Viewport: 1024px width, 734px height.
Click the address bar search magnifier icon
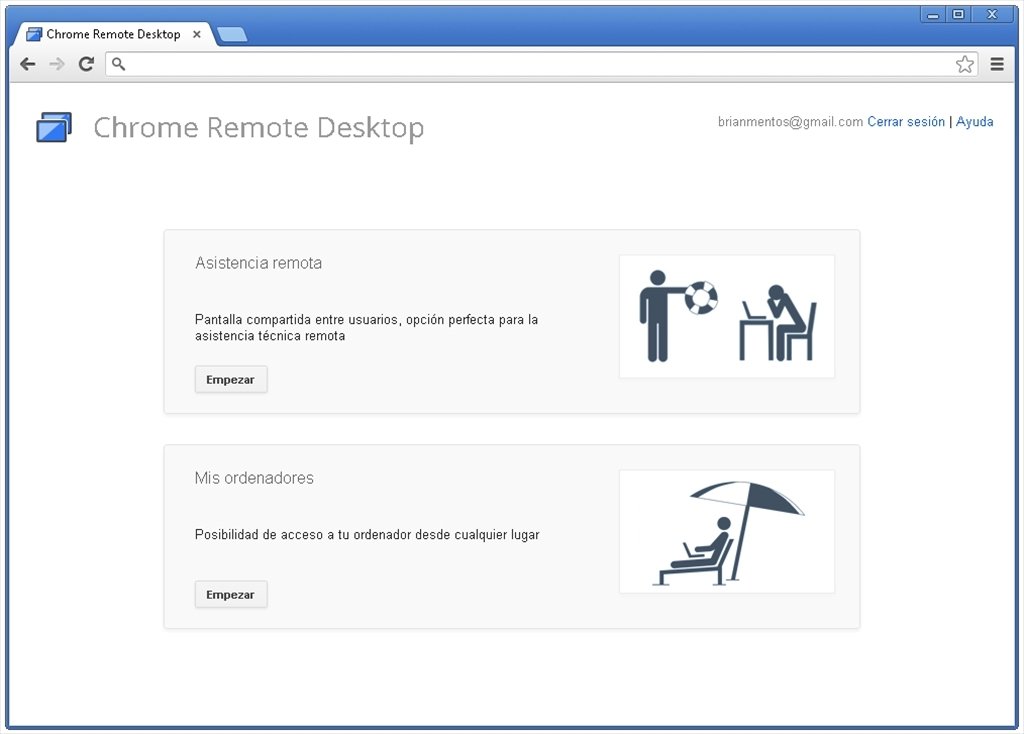pyautogui.click(x=118, y=64)
